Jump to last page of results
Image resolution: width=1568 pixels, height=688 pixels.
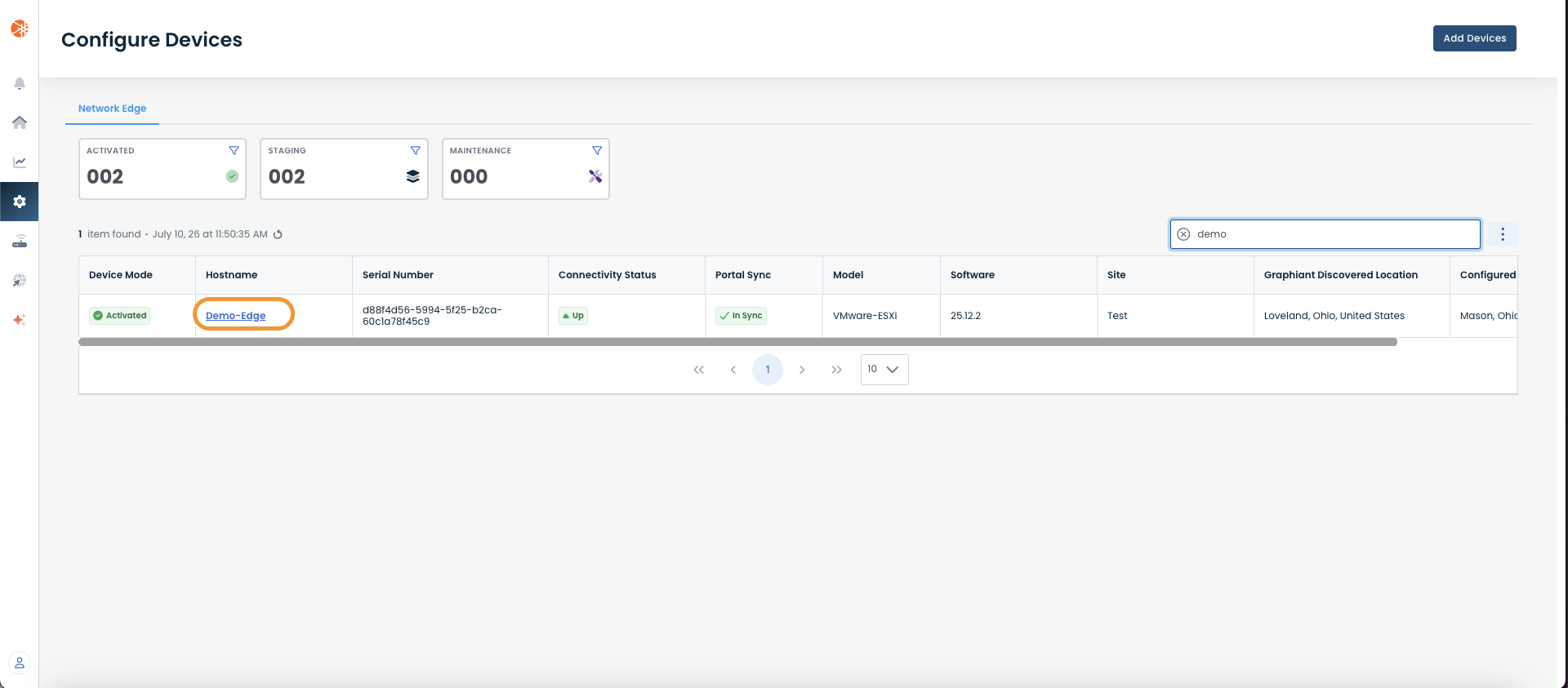836,370
